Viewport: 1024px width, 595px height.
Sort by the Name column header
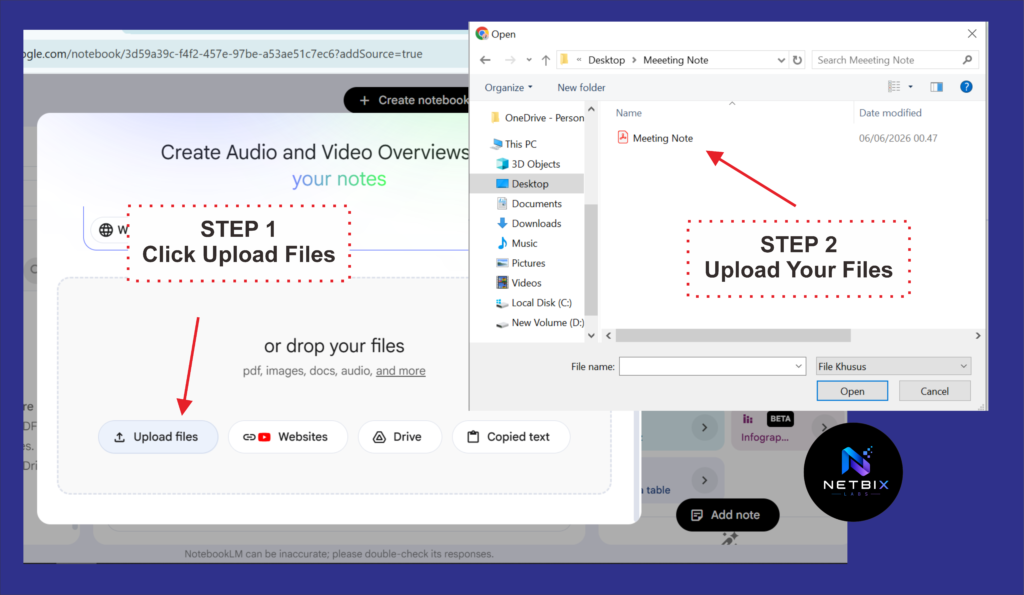pos(629,113)
